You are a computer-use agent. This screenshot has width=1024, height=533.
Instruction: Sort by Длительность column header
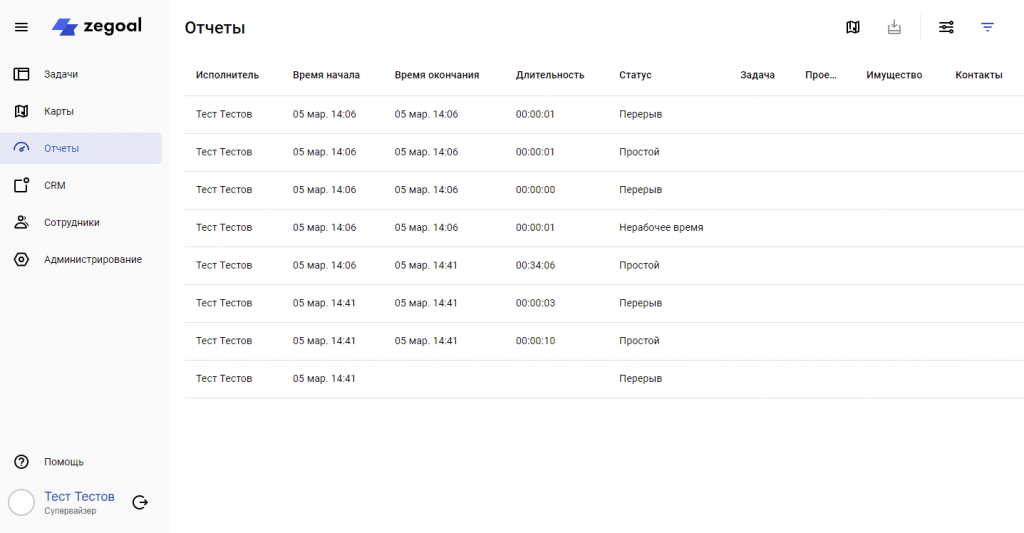pos(550,75)
